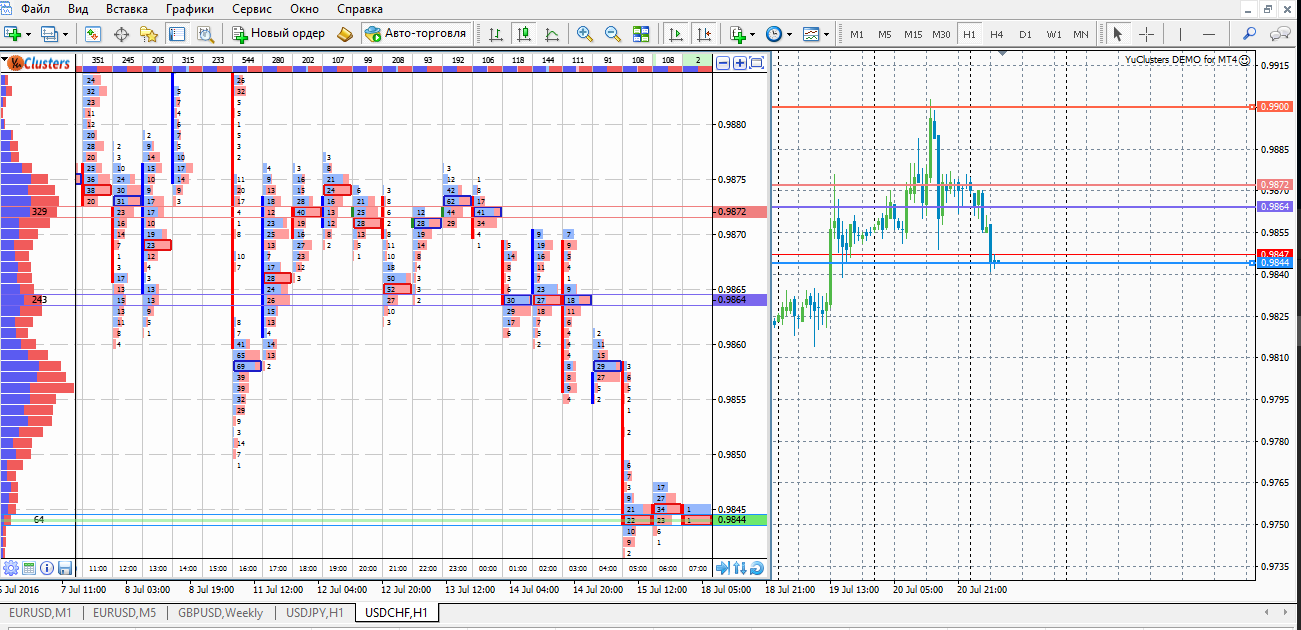Click YuClusters jump-to-end arrow icon
This screenshot has width=1301, height=630.
pyautogui.click(x=723, y=568)
